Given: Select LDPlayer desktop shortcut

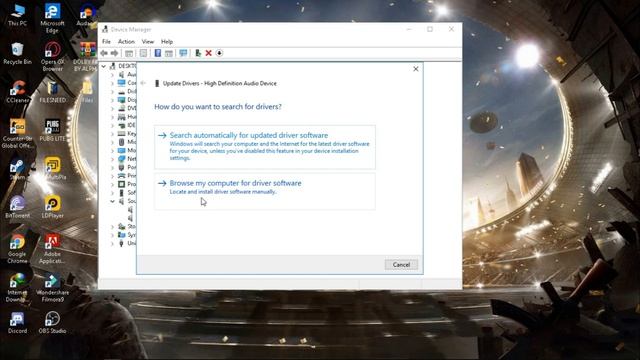Looking at the screenshot, I should tap(52, 207).
